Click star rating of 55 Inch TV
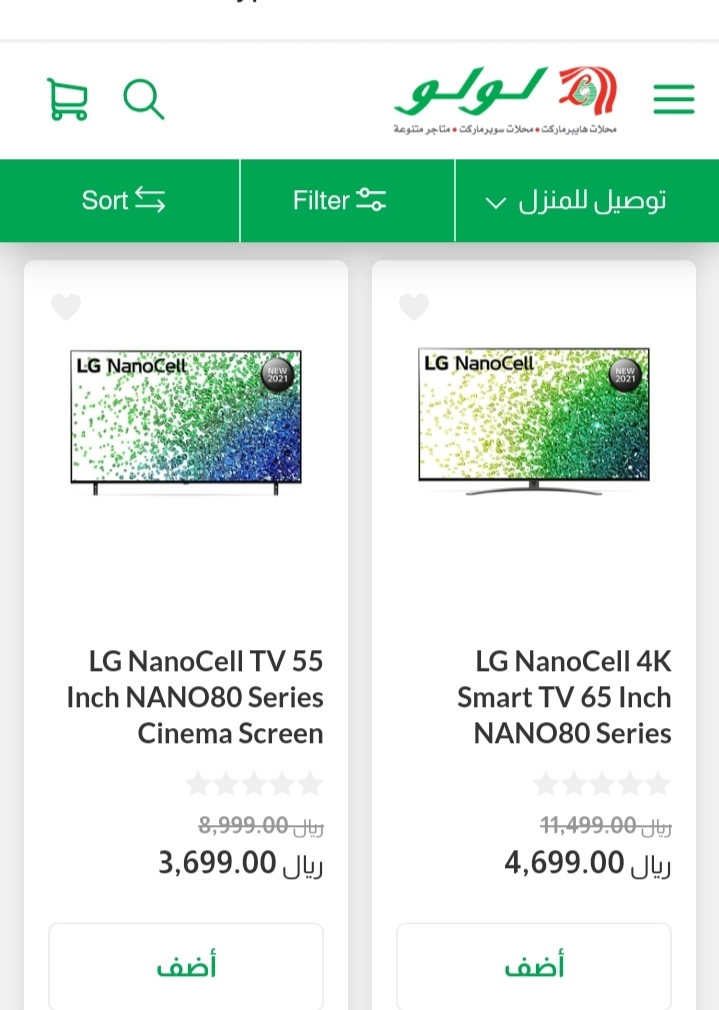Screen dimensions: 719x1010 (254, 783)
